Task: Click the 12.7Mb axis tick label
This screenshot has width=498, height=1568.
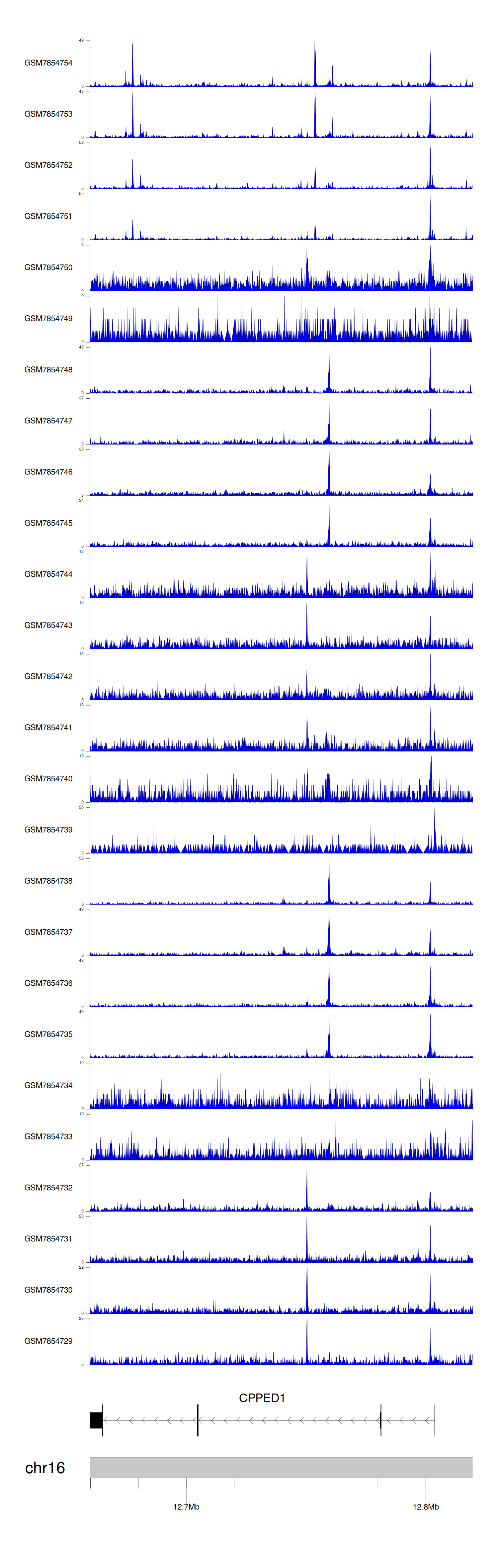Action: [186, 1507]
